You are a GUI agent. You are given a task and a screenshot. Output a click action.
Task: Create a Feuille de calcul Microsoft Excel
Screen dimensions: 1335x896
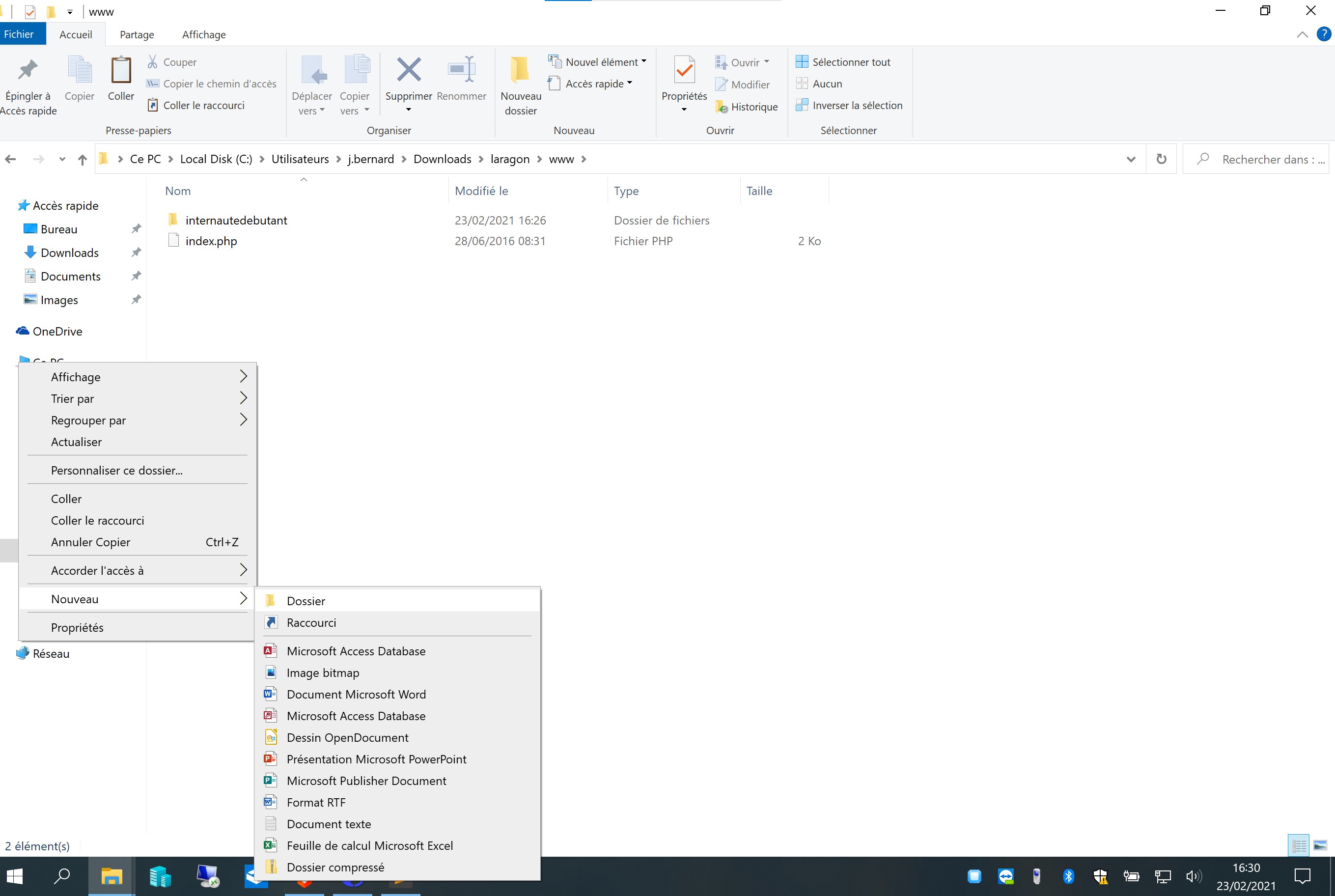(397, 845)
